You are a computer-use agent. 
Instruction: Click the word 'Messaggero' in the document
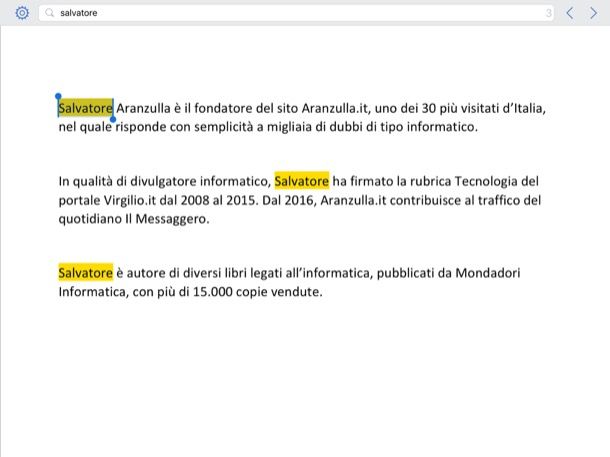coord(172,219)
